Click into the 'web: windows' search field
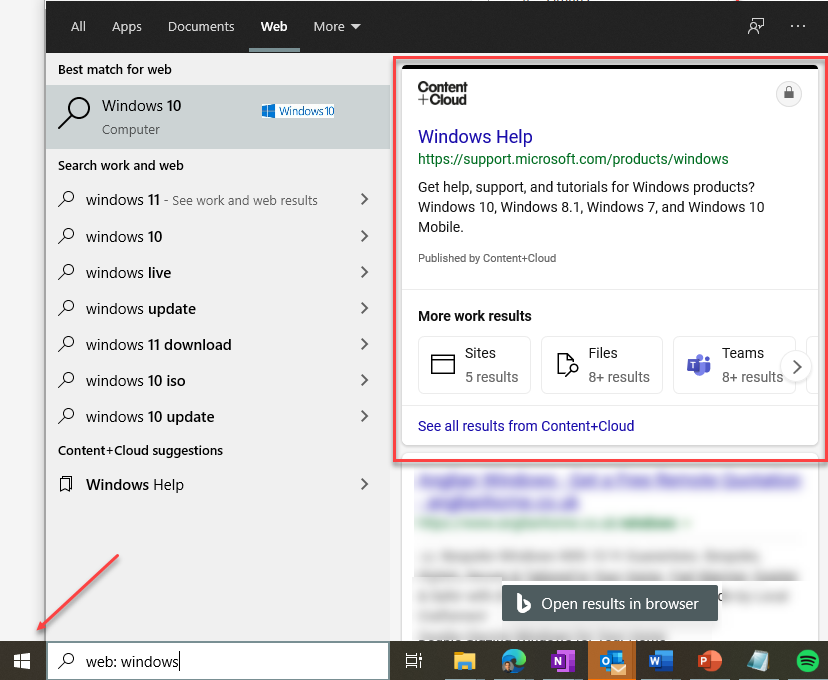This screenshot has width=828, height=680. [x=218, y=661]
